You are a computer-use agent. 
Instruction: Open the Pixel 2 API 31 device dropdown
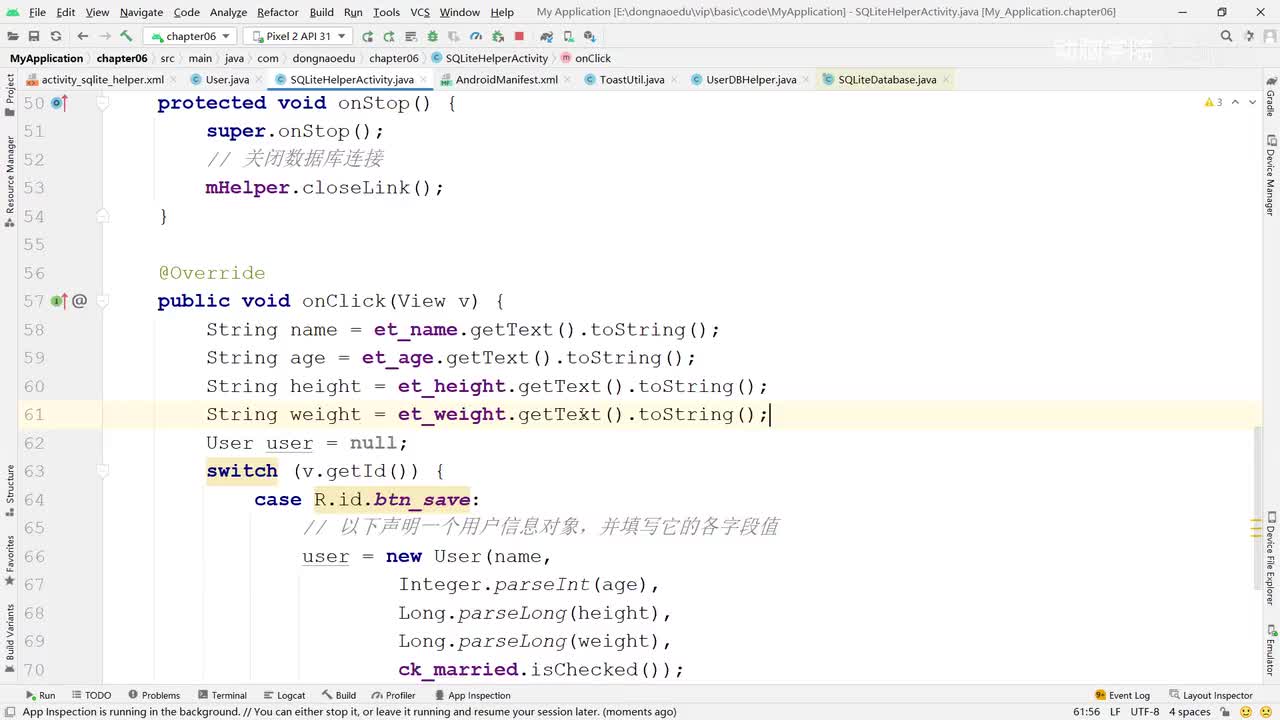coord(297,36)
